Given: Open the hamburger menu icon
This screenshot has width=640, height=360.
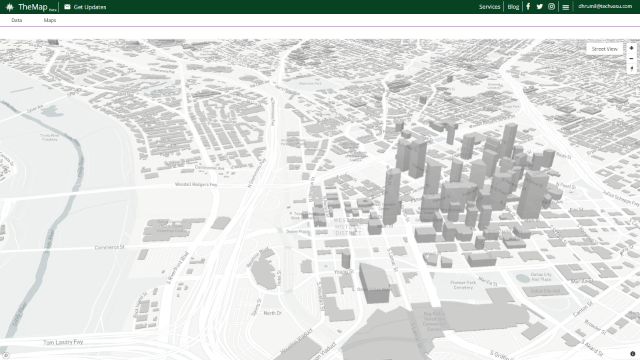Looking at the screenshot, I should click(x=566, y=7).
